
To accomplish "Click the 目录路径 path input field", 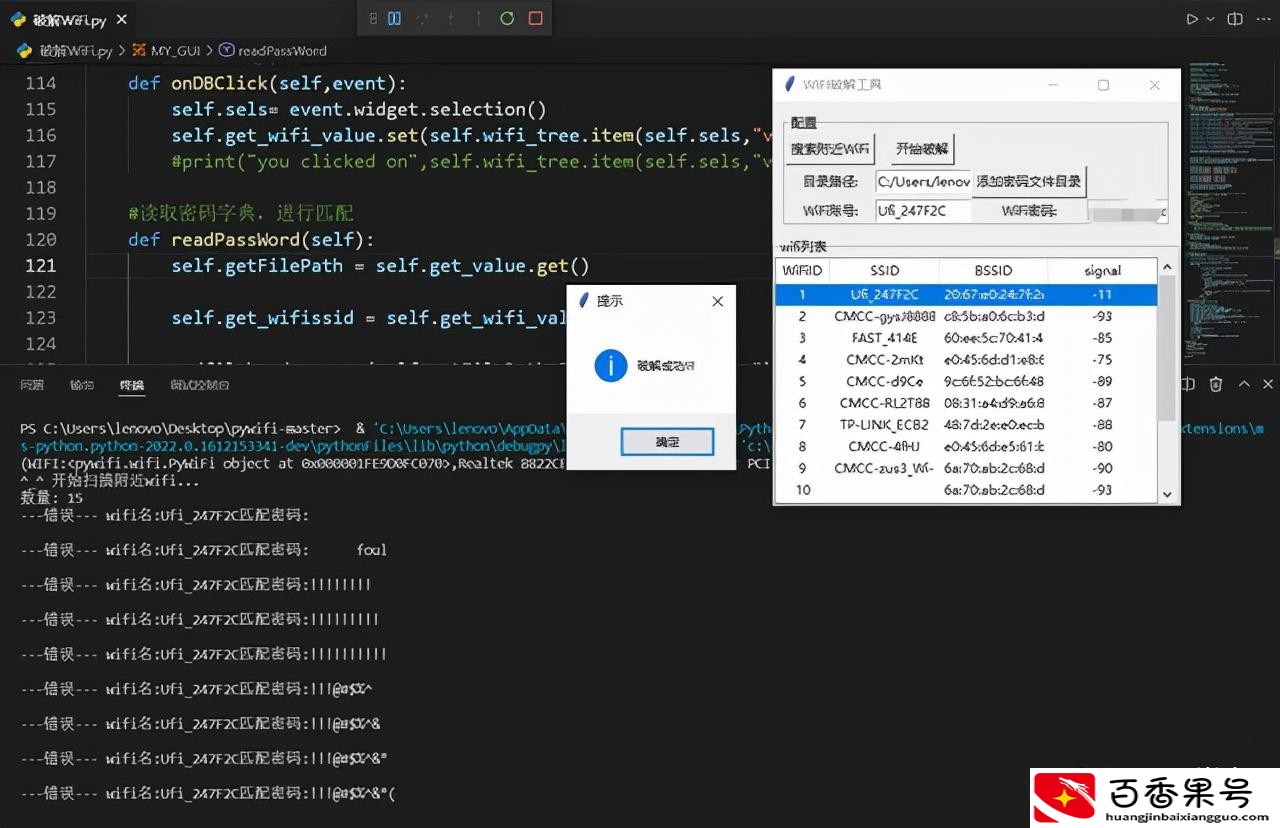I will click(x=923, y=181).
